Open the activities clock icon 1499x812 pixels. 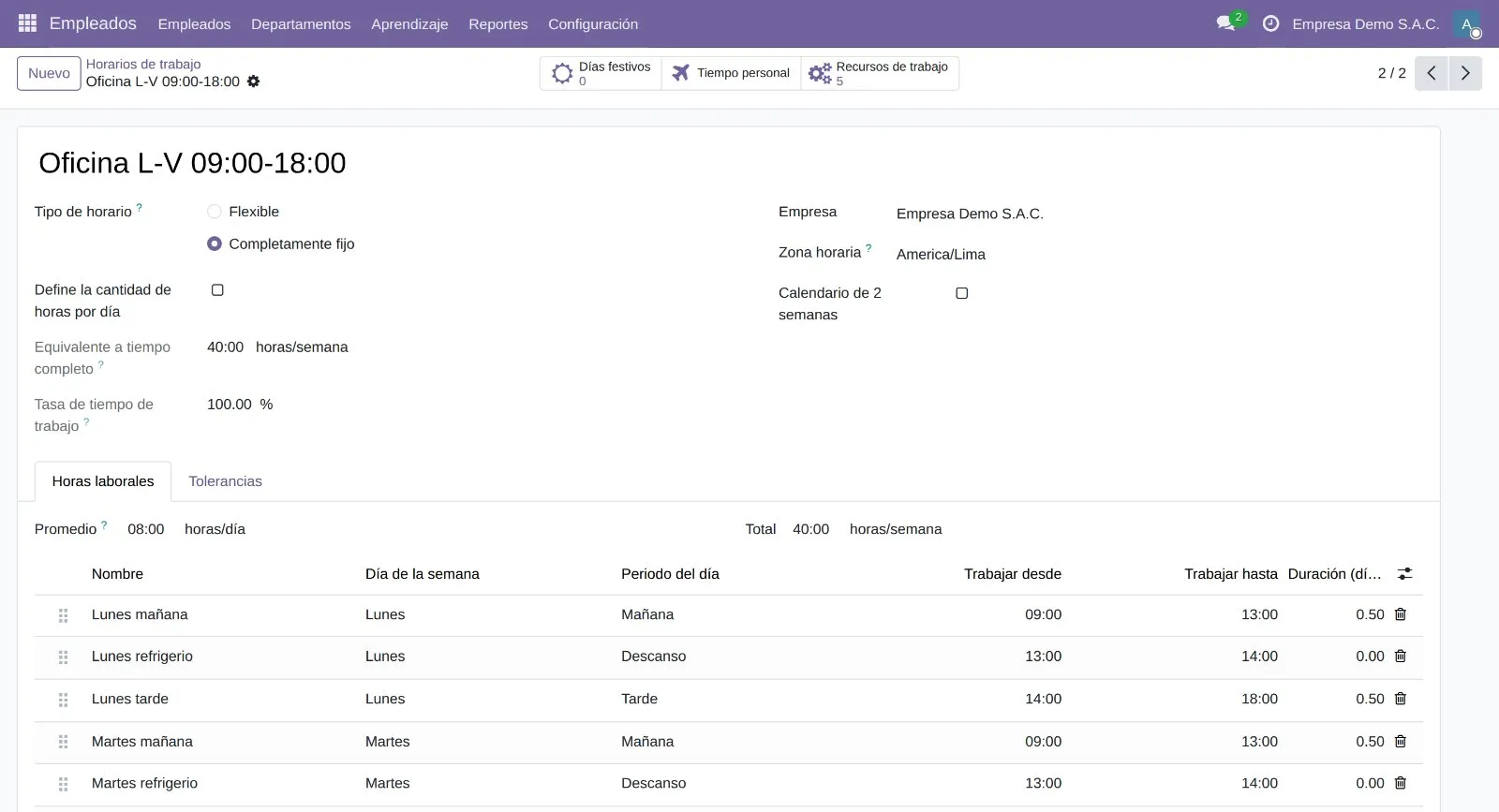1270,23
